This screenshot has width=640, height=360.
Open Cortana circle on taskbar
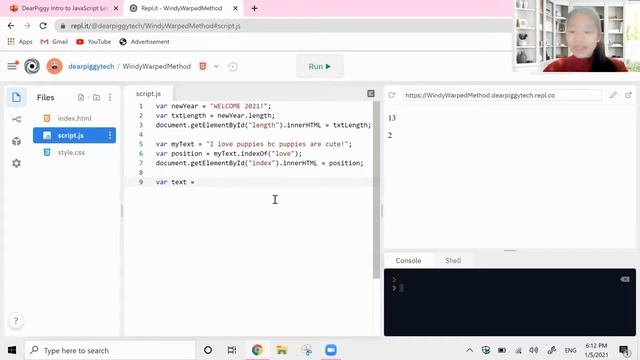pyautogui.click(x=208, y=350)
